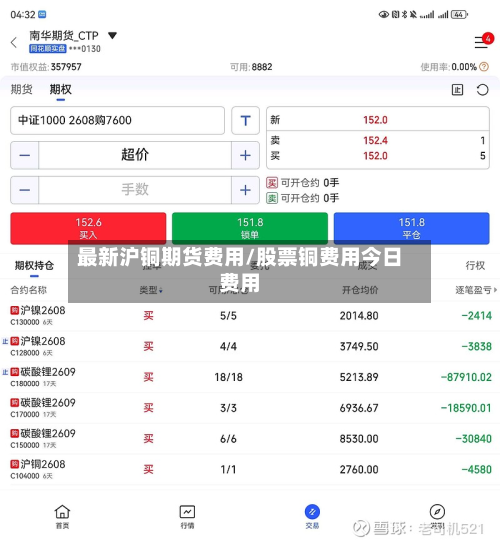This screenshot has width=500, height=544.
Task: Increase 手数 quantity with plus
Action: pos(245,190)
